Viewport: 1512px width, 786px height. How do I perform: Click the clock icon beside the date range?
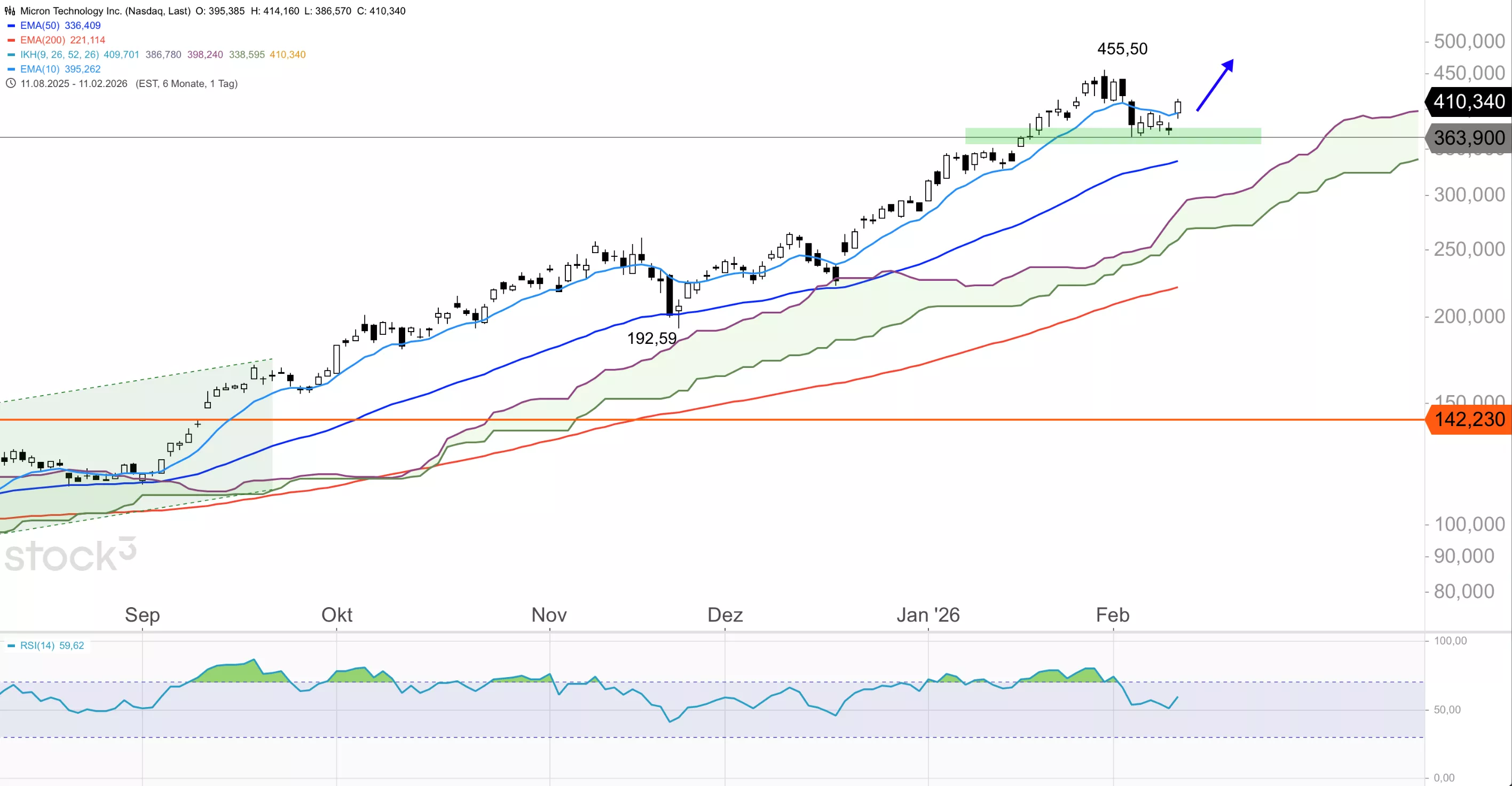11,83
